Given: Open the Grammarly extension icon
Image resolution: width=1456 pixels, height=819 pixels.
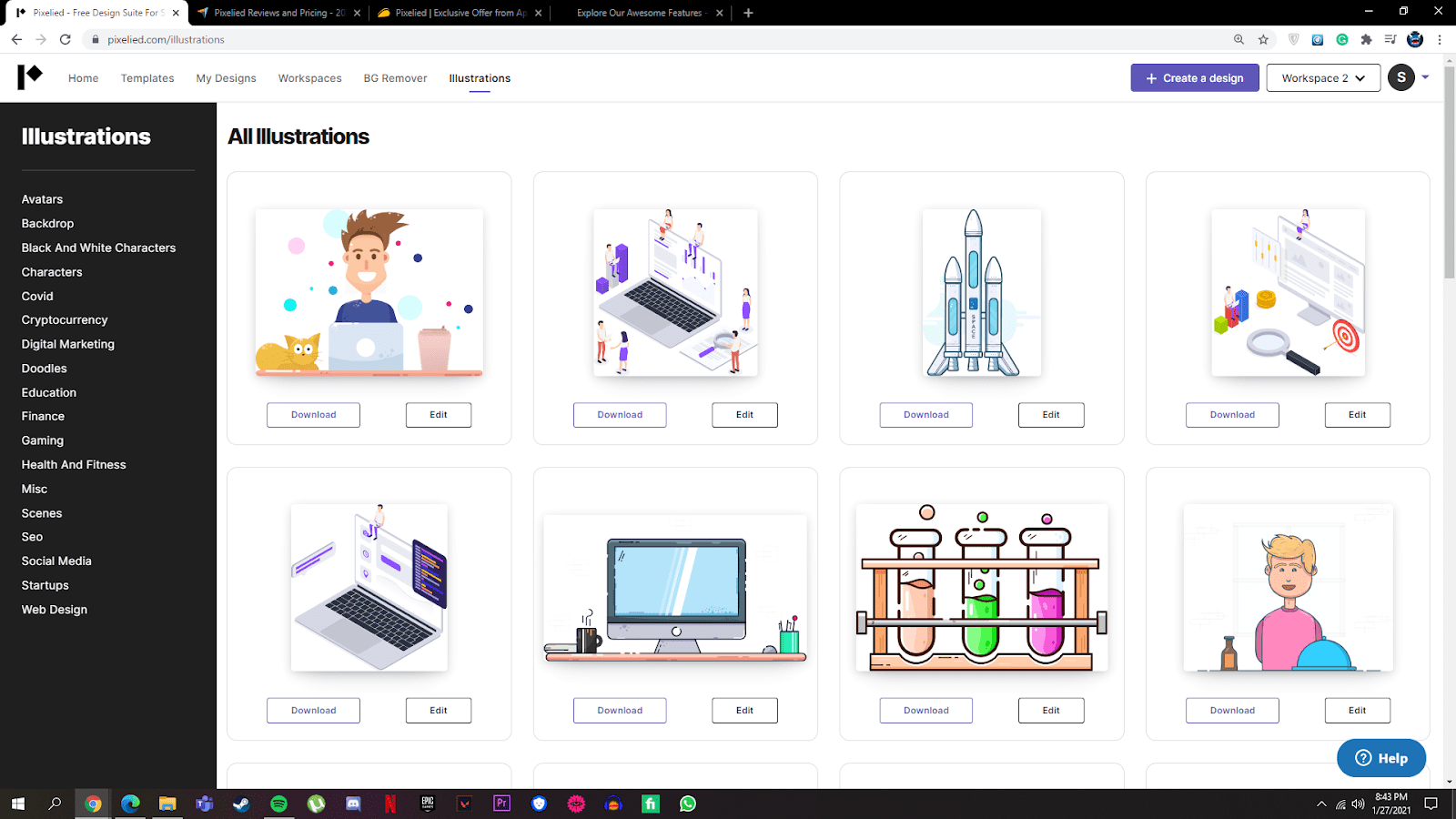Looking at the screenshot, I should point(1341,39).
